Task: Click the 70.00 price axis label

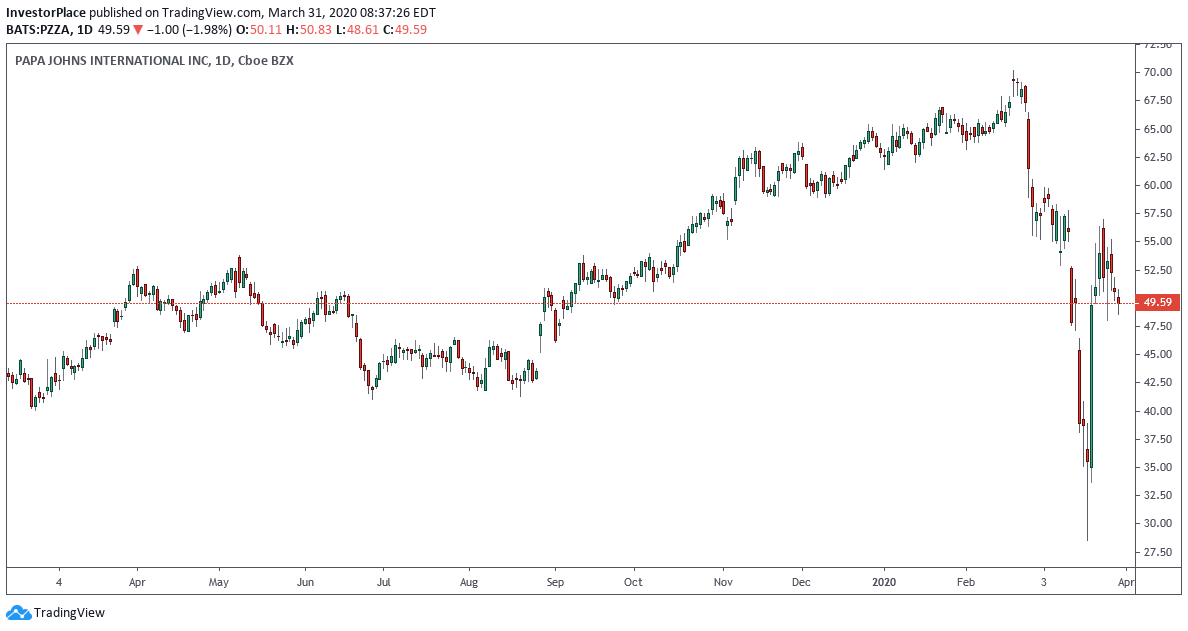Action: point(1158,73)
